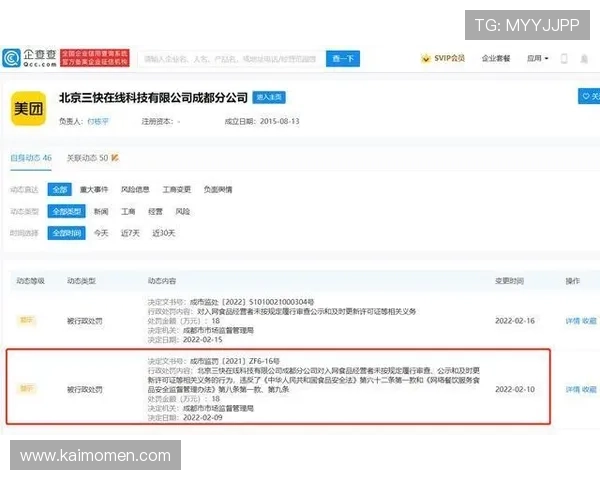Click the 成立日期 2015-08-13 text
Screen dimensions: 600x480
pyautogui.click(x=262, y=121)
